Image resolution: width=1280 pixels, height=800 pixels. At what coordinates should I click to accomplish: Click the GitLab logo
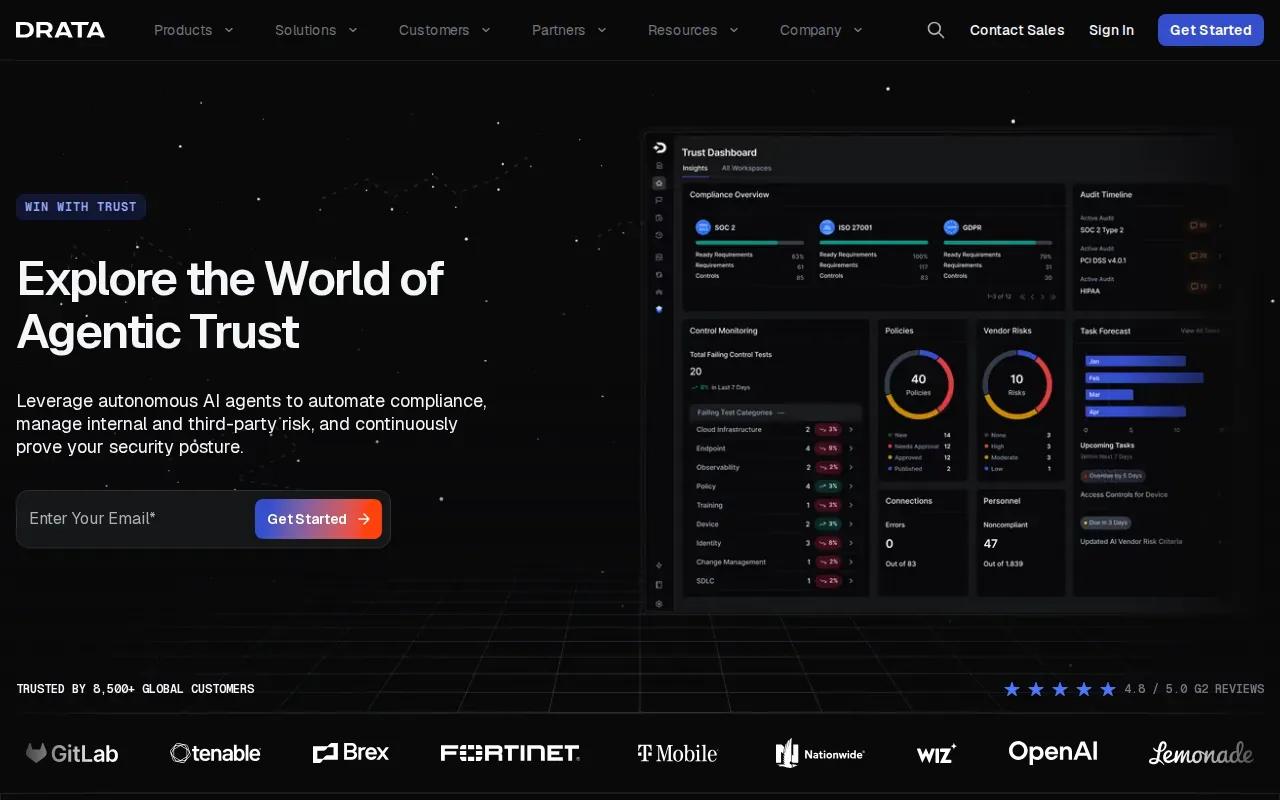[x=72, y=753]
